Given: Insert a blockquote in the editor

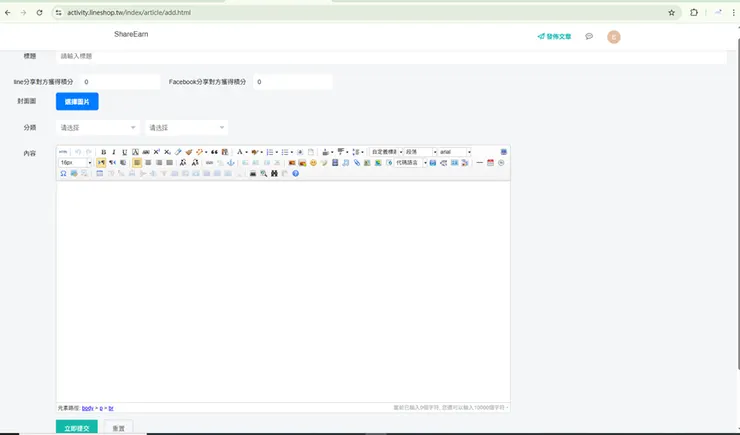Looking at the screenshot, I should [214, 152].
